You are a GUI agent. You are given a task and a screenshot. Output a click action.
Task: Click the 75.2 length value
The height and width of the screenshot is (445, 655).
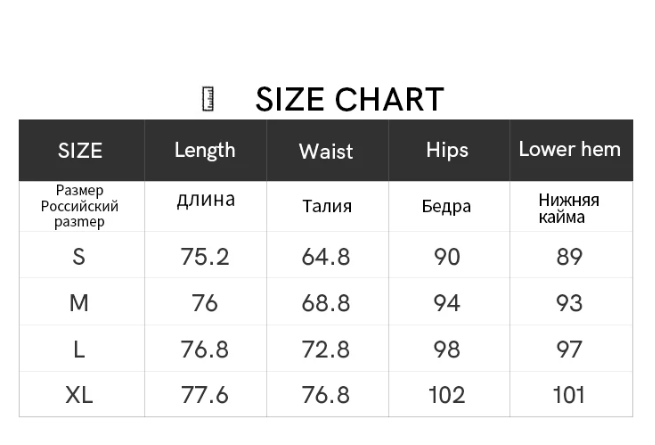click(205, 257)
